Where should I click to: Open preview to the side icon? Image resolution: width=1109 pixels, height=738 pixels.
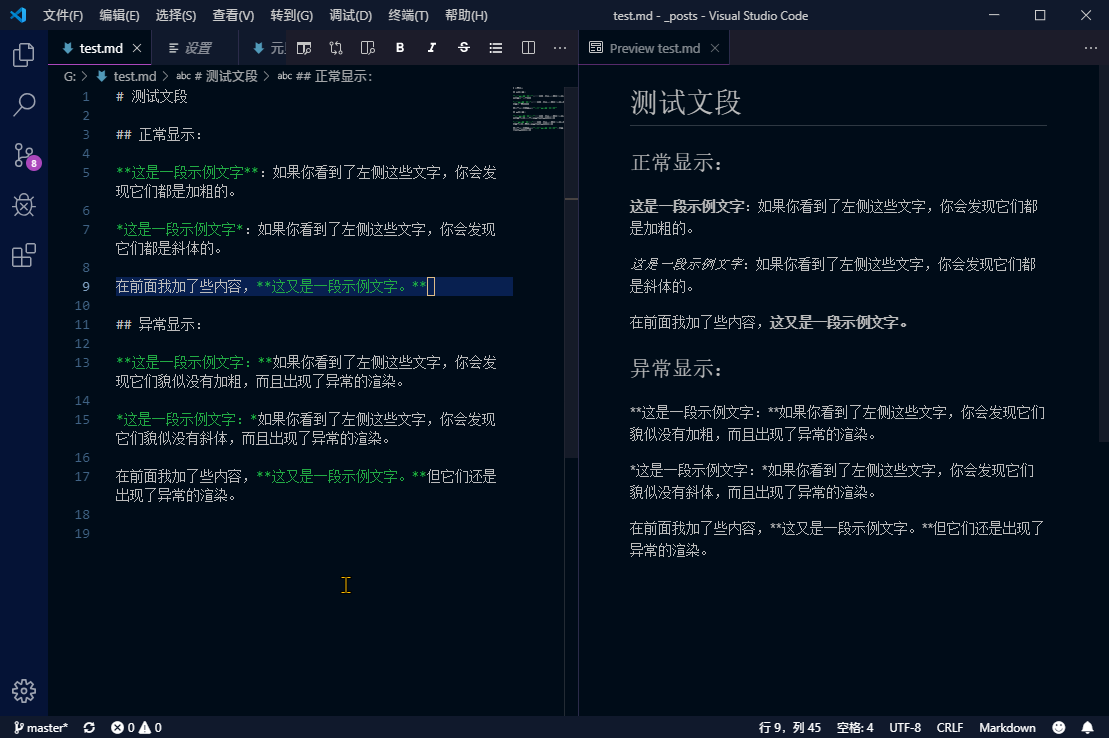(304, 48)
